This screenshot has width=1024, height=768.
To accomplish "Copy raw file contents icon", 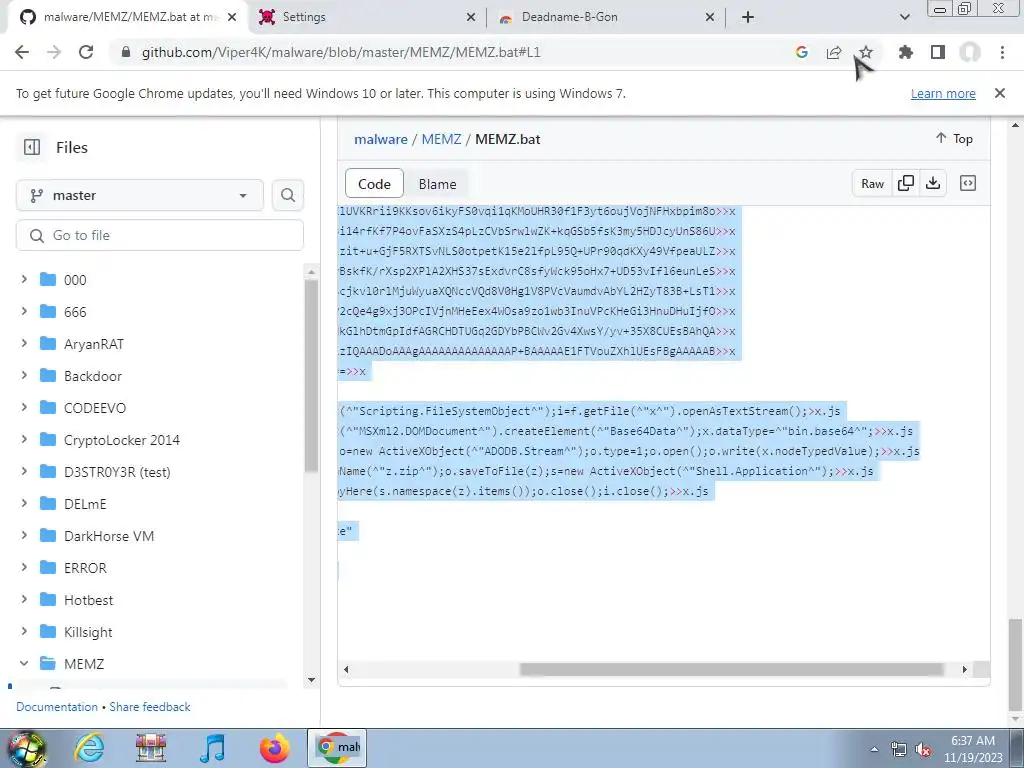I will [x=906, y=184].
